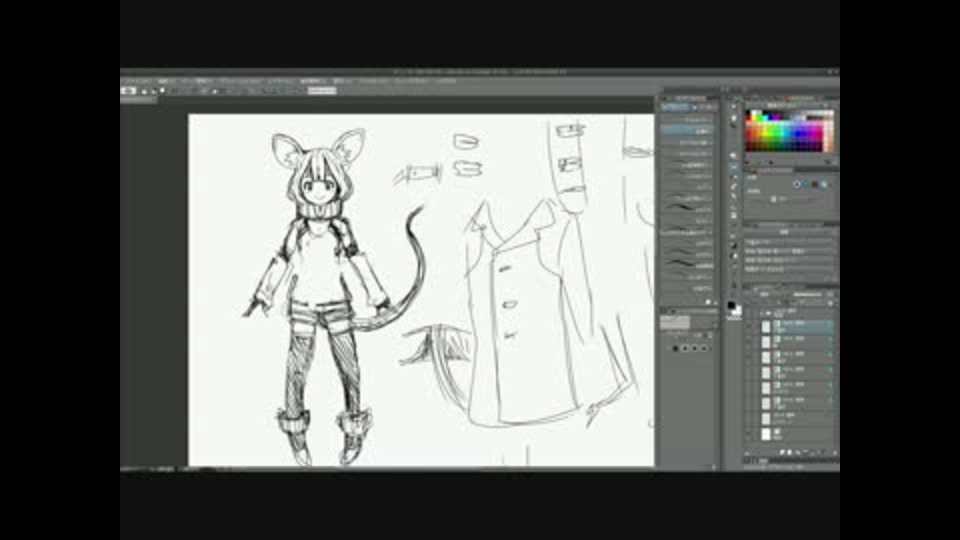
Task: Select the Zoom magnifier tool in the tool palette
Action: [x=733, y=107]
